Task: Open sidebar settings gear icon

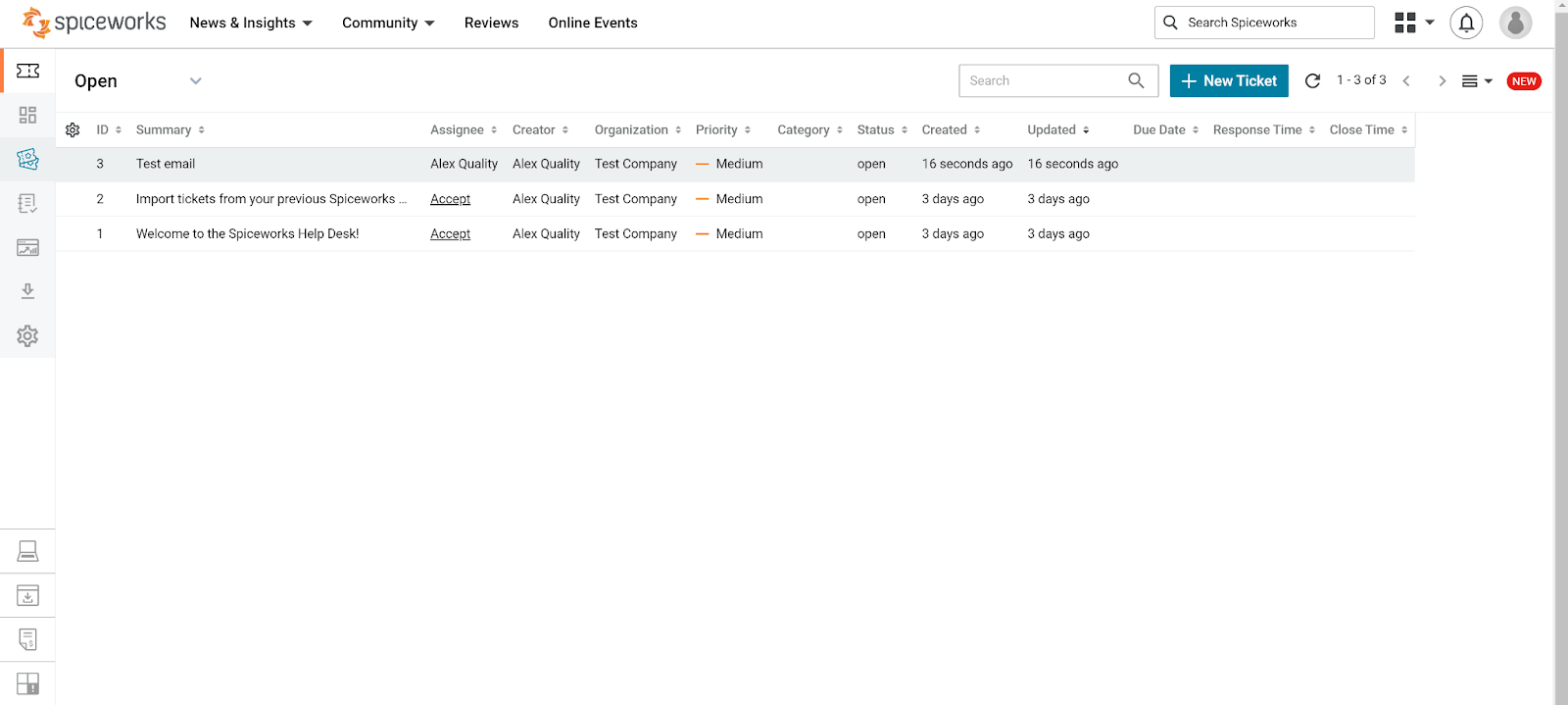Action: (27, 336)
